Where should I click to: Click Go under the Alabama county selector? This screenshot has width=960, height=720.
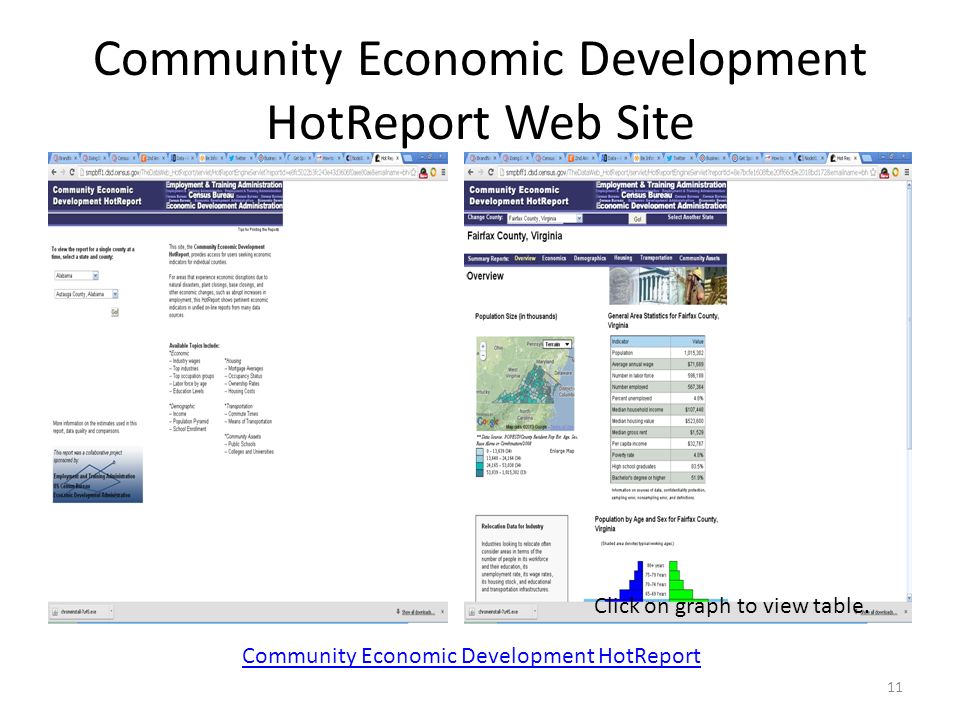coord(114,312)
